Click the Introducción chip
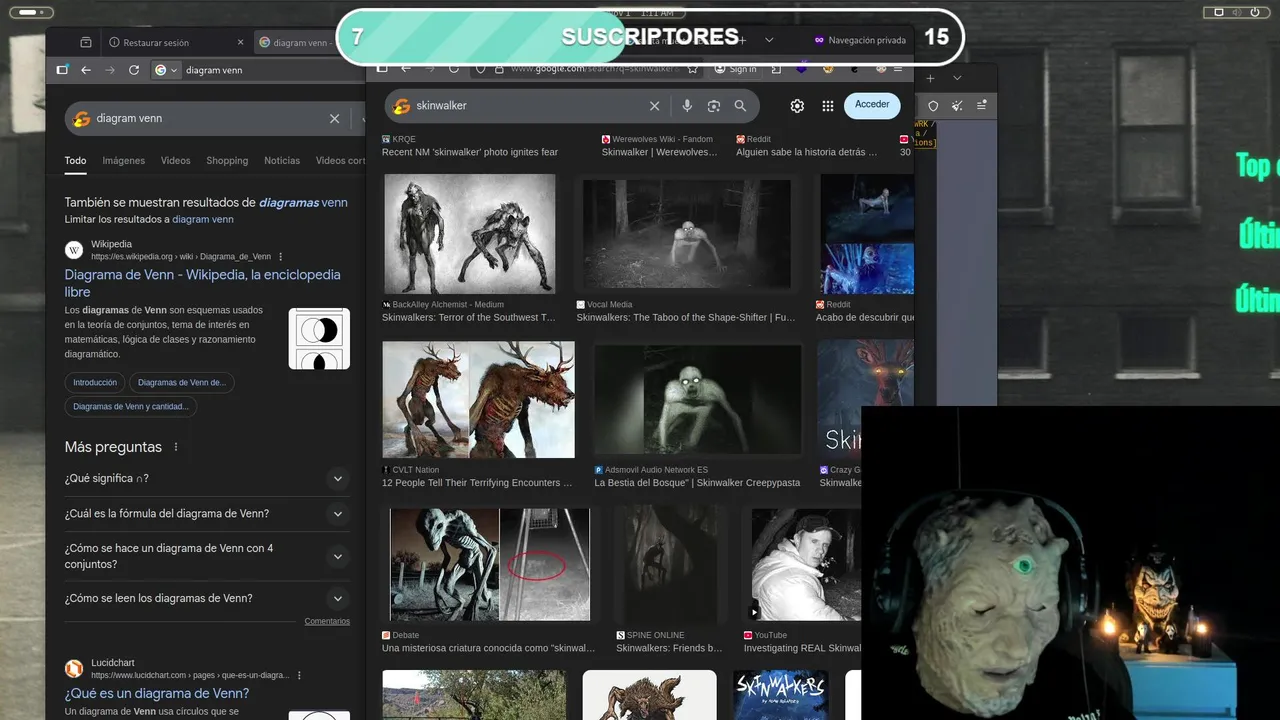The height and width of the screenshot is (720, 1280). (x=95, y=382)
